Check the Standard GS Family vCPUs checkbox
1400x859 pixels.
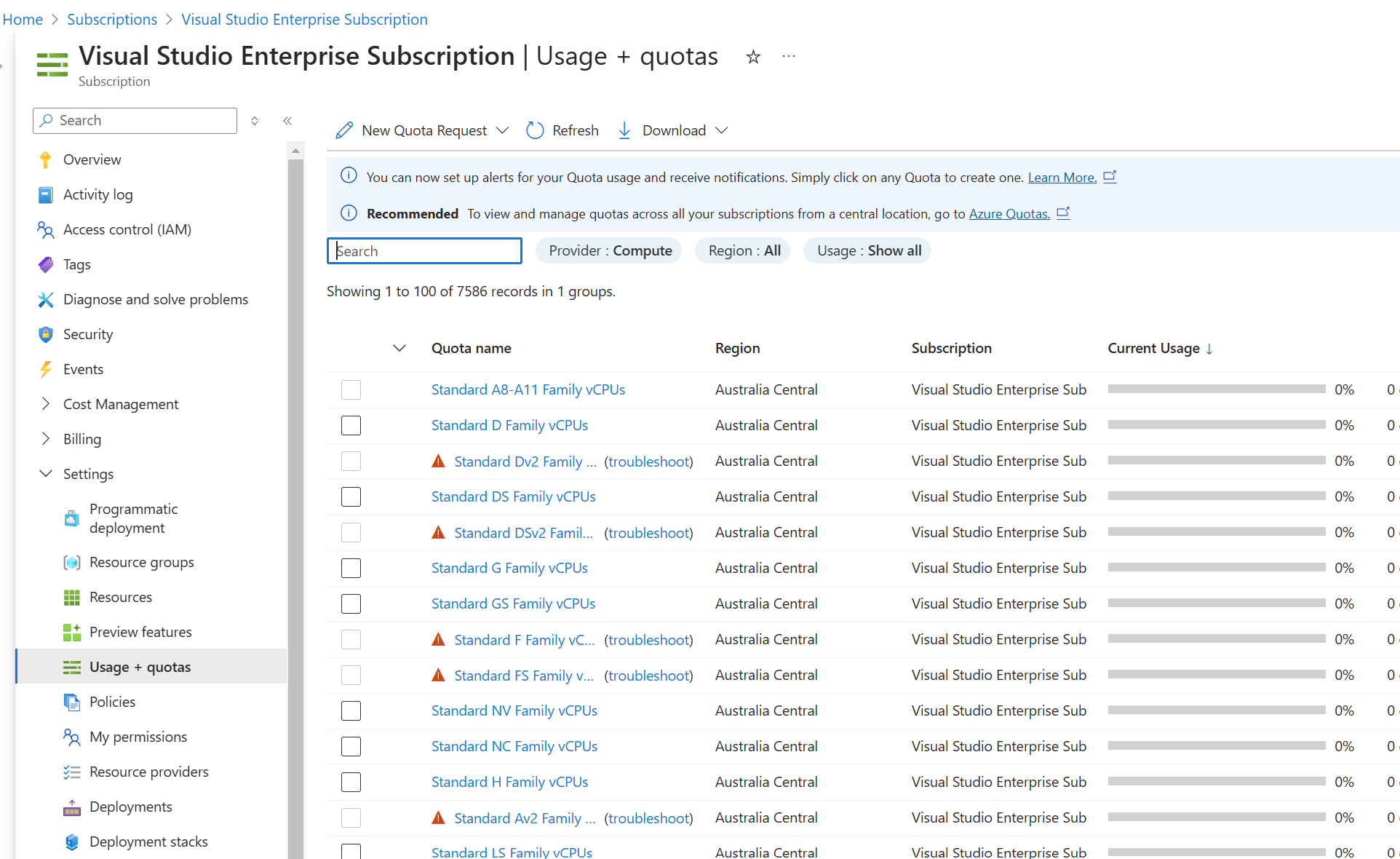[351, 603]
